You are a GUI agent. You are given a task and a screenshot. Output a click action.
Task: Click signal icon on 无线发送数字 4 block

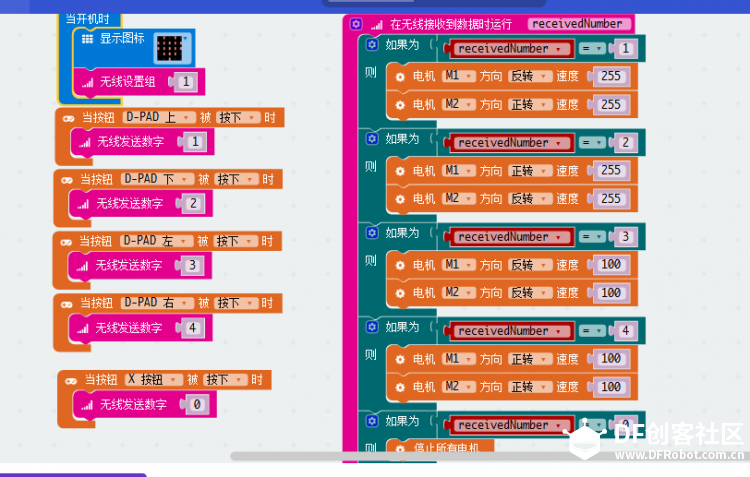point(83,329)
